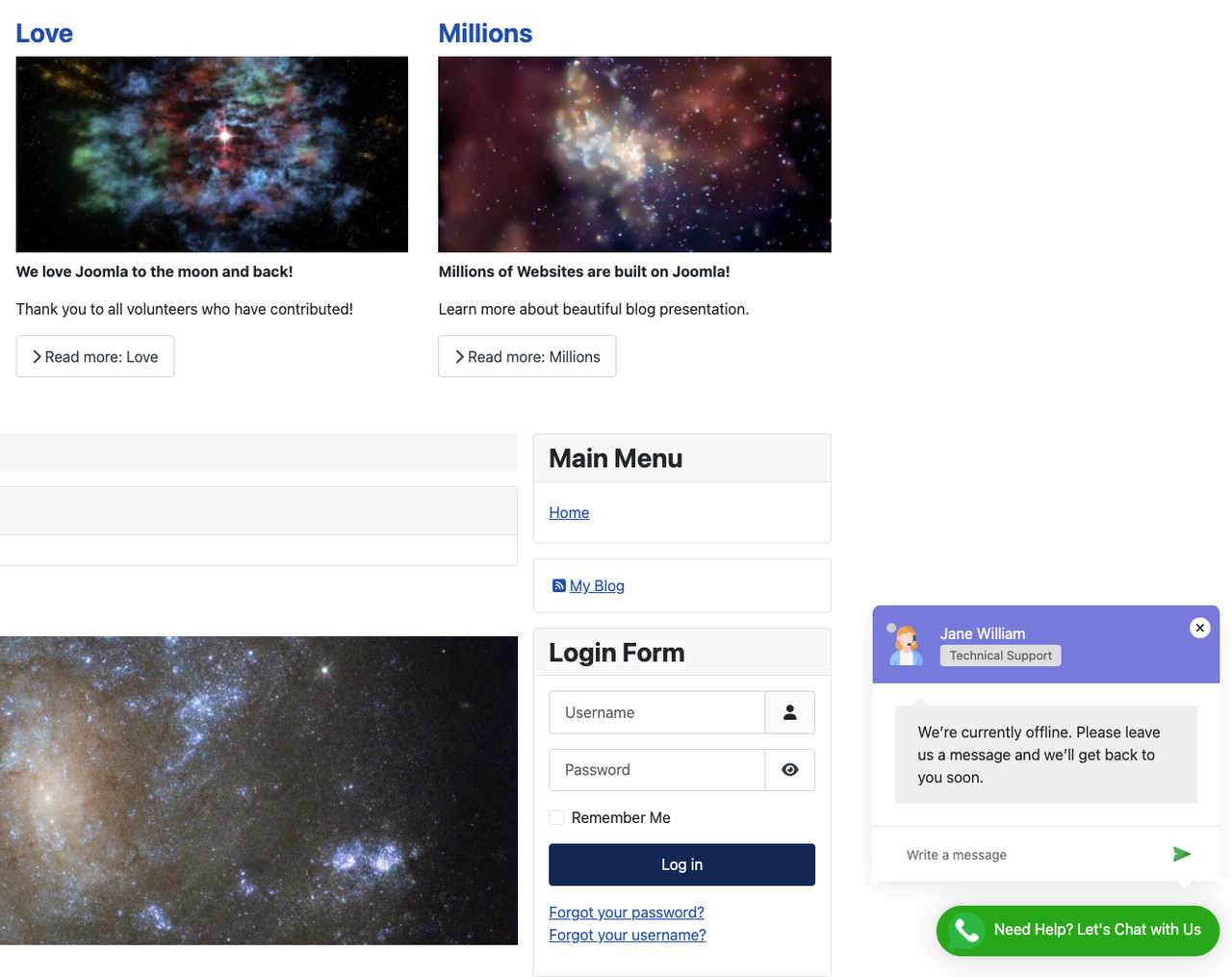The image size is (1232, 977).
Task: Focus the Password input field
Action: [657, 770]
